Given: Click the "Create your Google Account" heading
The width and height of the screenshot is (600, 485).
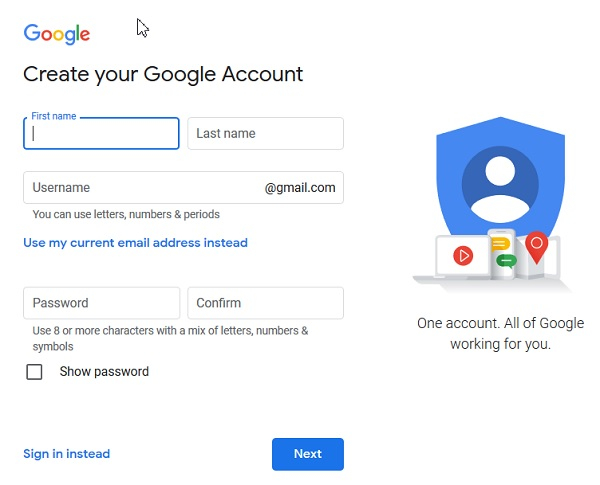Looking at the screenshot, I should pos(163,74).
